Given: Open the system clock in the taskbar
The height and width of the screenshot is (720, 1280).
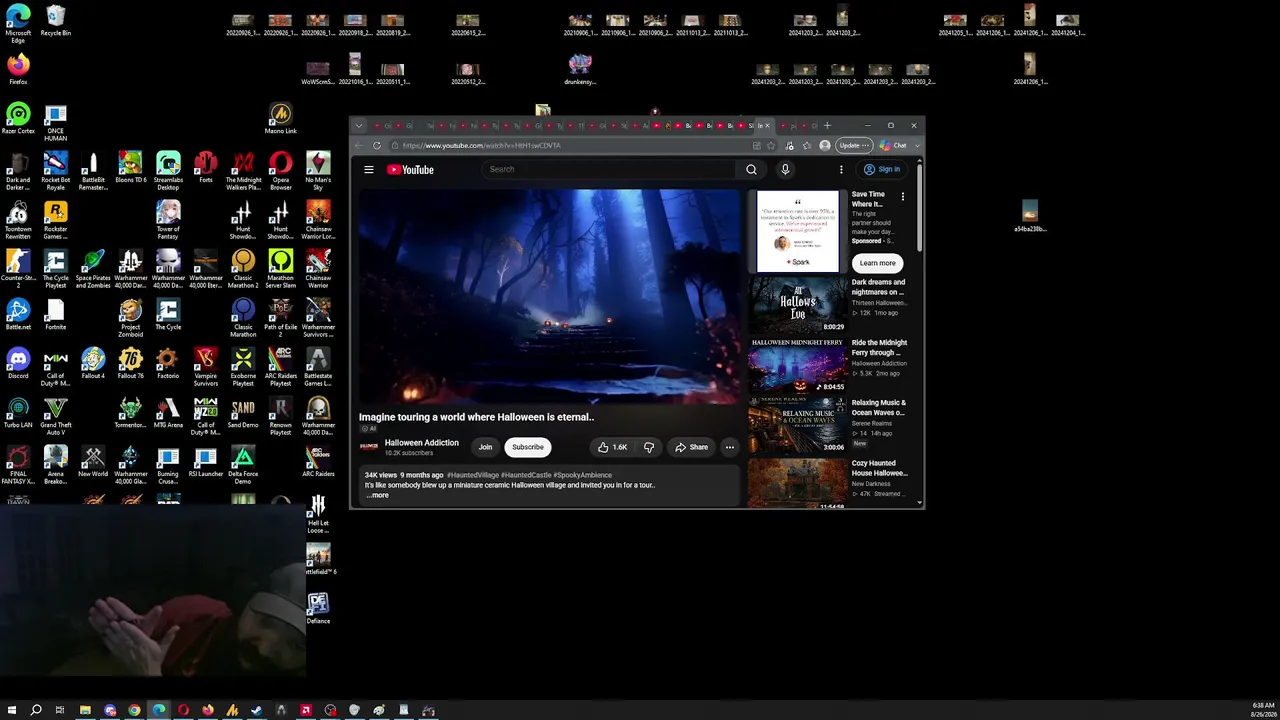Looking at the screenshot, I should tap(1263, 710).
